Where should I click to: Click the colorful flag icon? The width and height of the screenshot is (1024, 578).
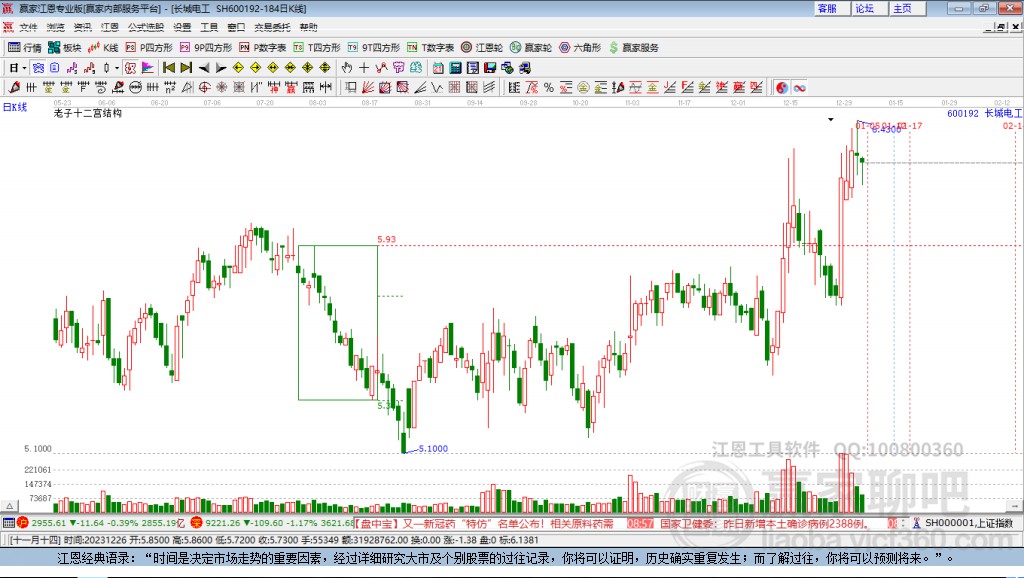pos(148,68)
